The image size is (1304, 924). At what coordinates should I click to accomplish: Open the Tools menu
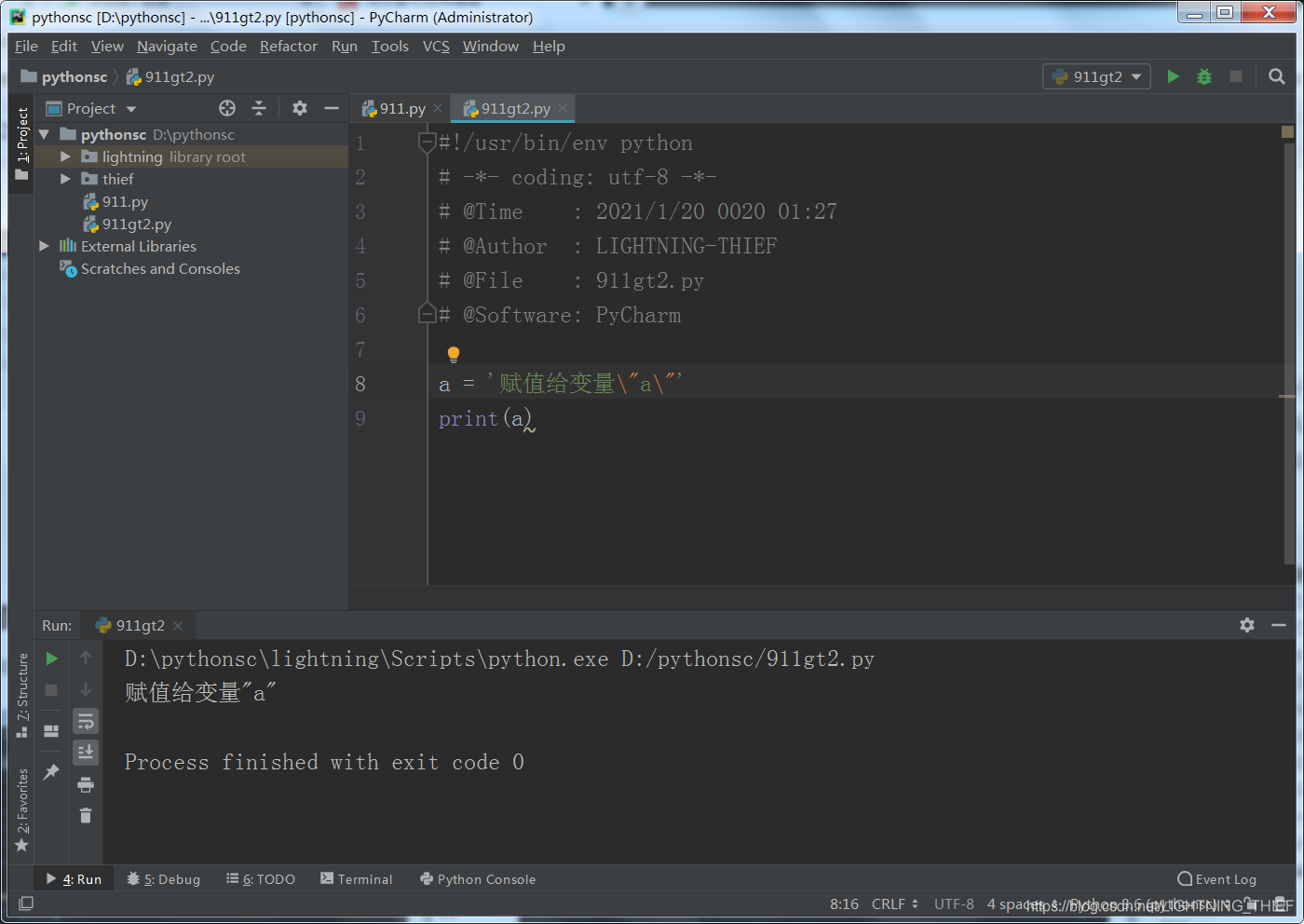(390, 46)
